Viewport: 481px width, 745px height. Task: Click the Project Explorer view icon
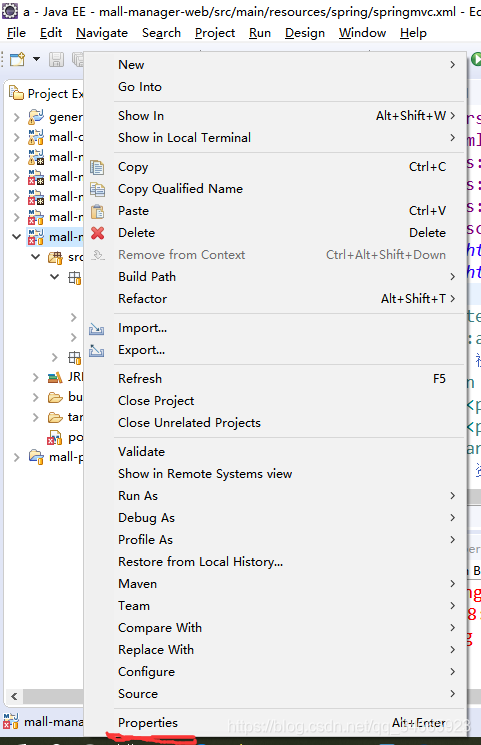(x=17, y=93)
